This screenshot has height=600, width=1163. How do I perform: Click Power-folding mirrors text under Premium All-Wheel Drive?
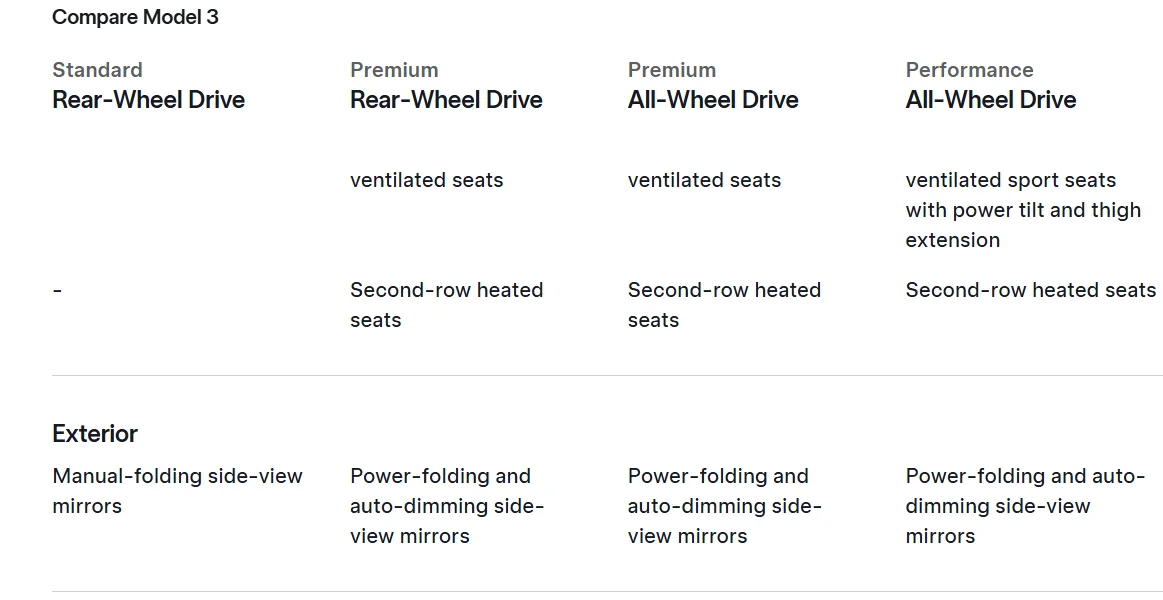coord(724,506)
